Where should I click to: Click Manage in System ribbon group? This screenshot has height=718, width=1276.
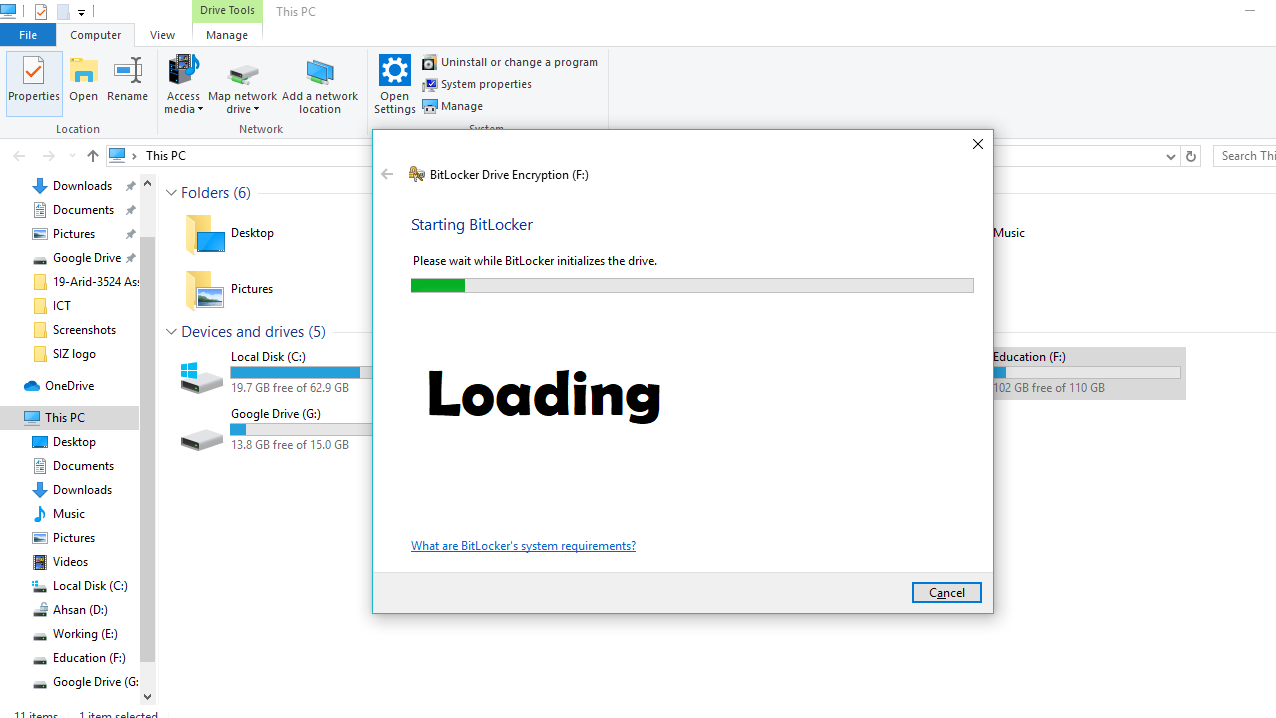point(453,106)
